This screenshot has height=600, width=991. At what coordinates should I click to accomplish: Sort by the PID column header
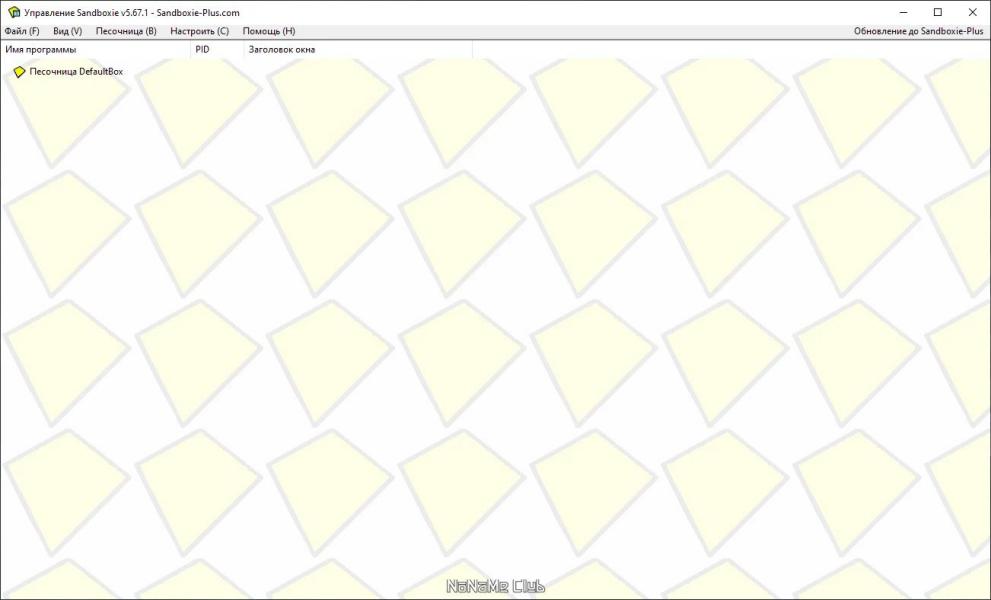point(217,49)
